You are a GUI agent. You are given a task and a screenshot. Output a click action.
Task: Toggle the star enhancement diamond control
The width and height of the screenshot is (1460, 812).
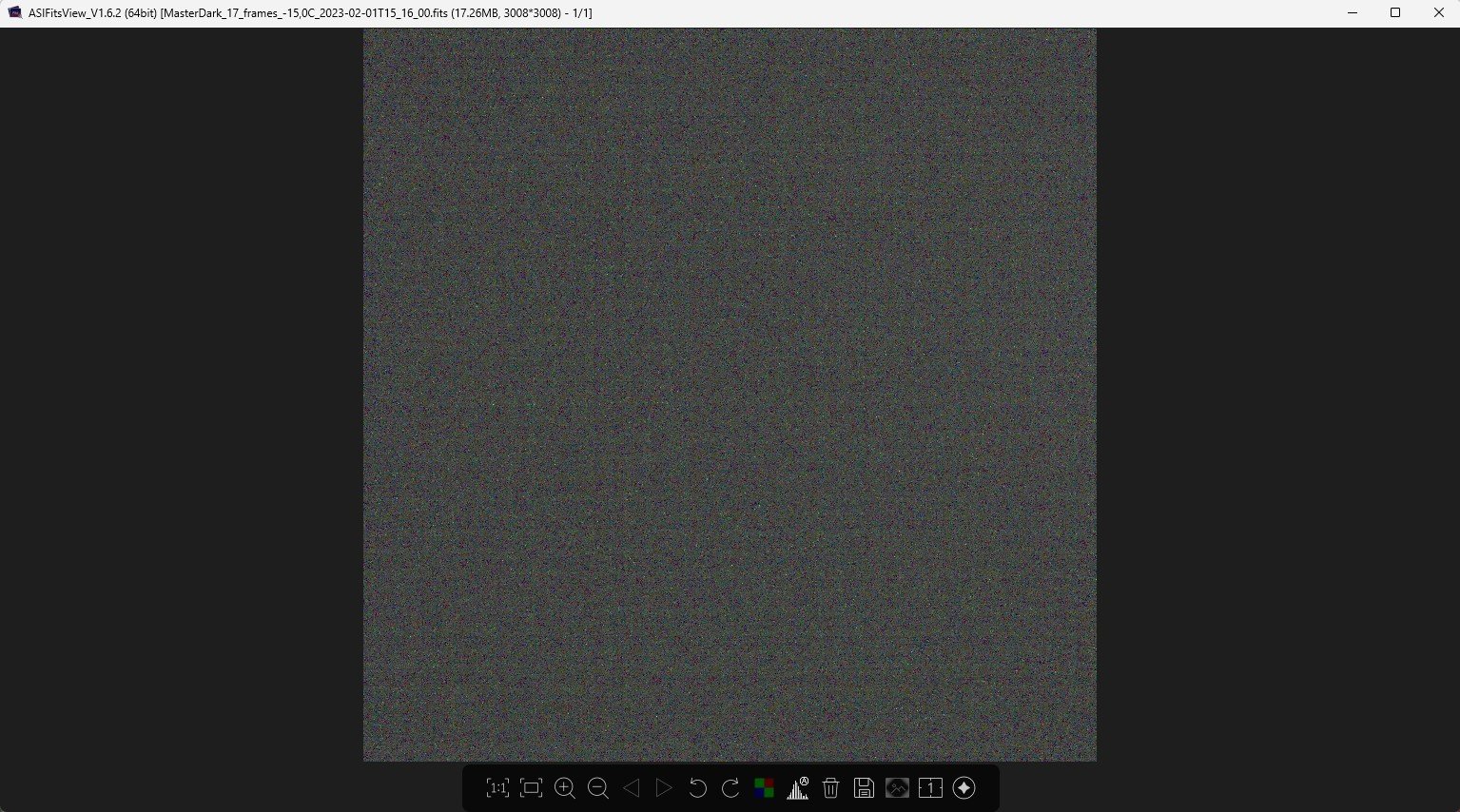point(964,788)
